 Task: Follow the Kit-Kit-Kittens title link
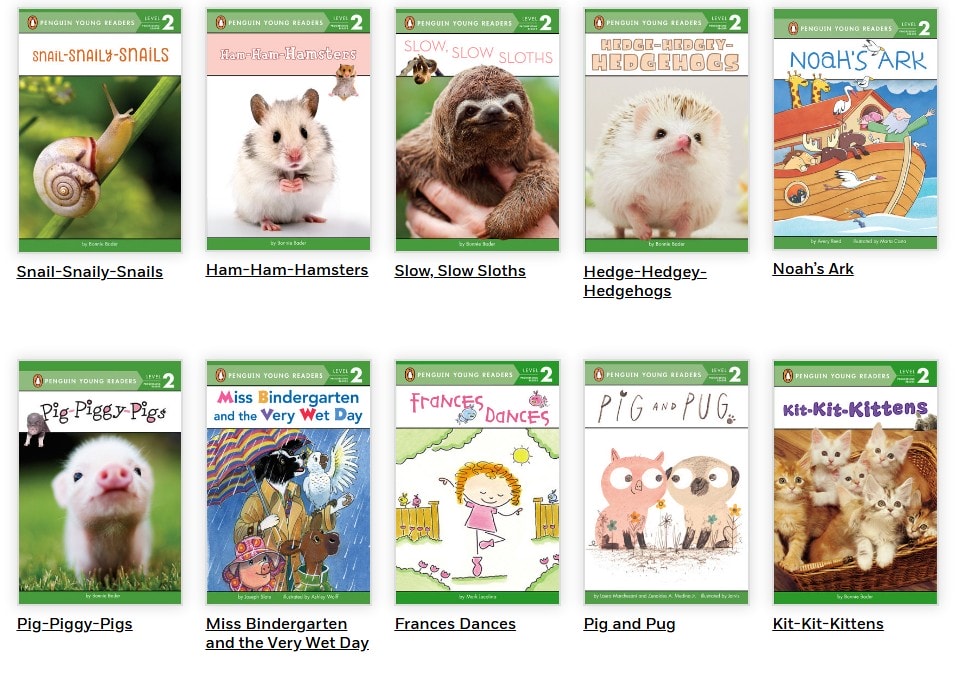[828, 624]
